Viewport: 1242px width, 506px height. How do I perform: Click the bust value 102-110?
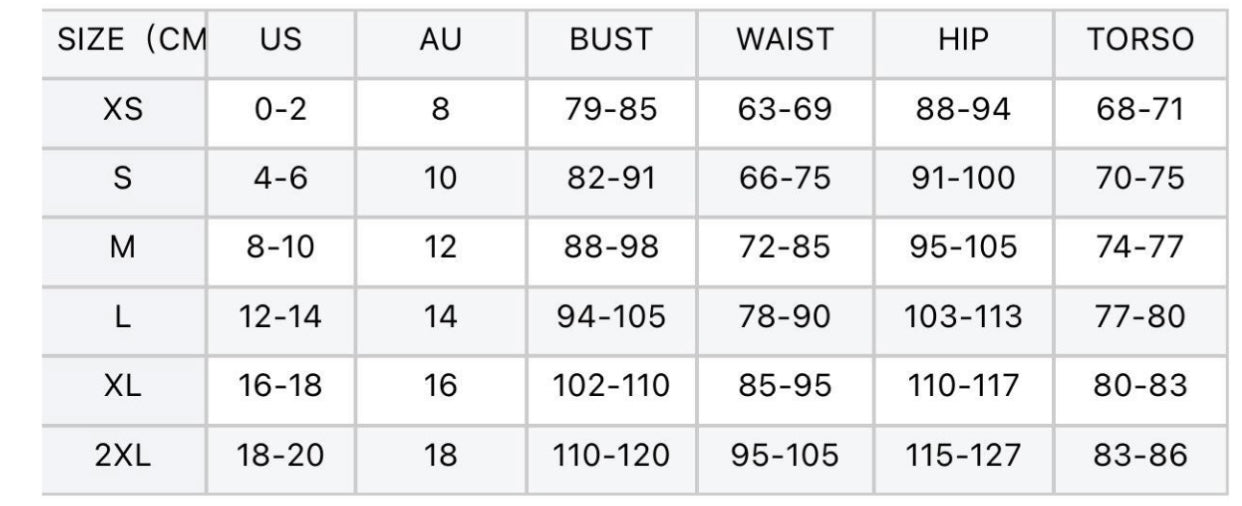click(x=610, y=386)
